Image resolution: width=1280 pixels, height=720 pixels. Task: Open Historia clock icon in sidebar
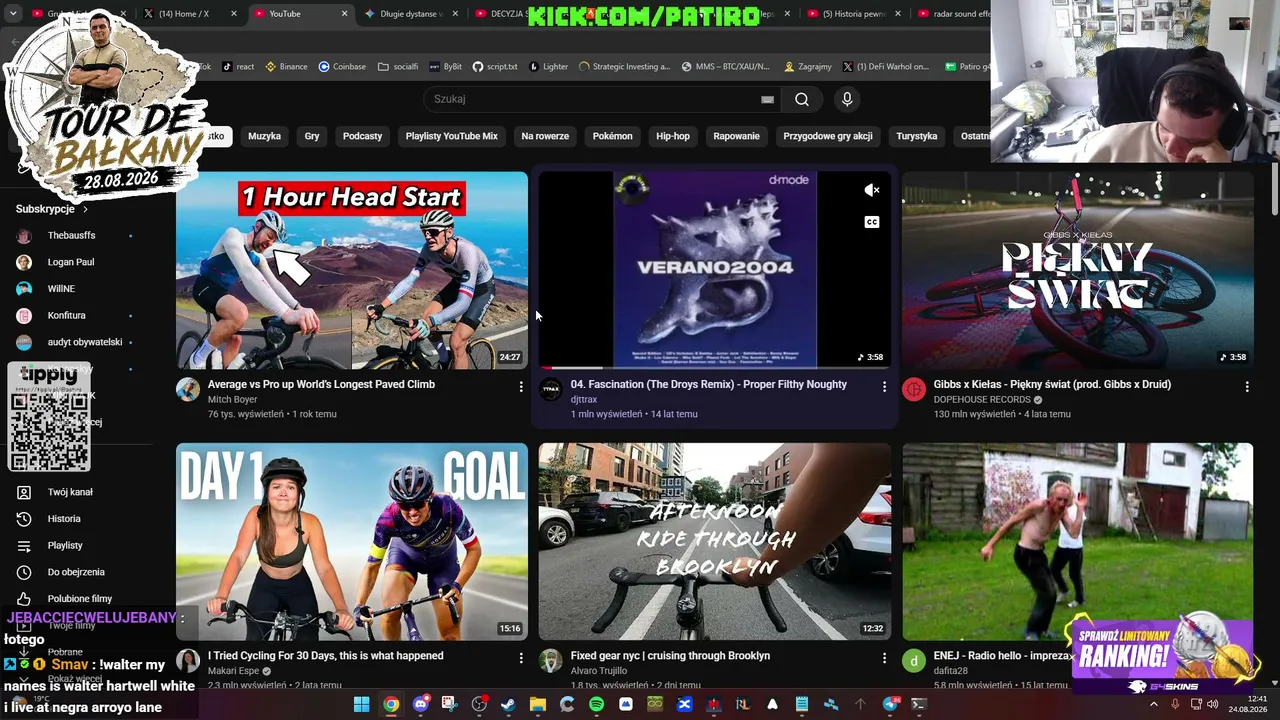(x=24, y=519)
